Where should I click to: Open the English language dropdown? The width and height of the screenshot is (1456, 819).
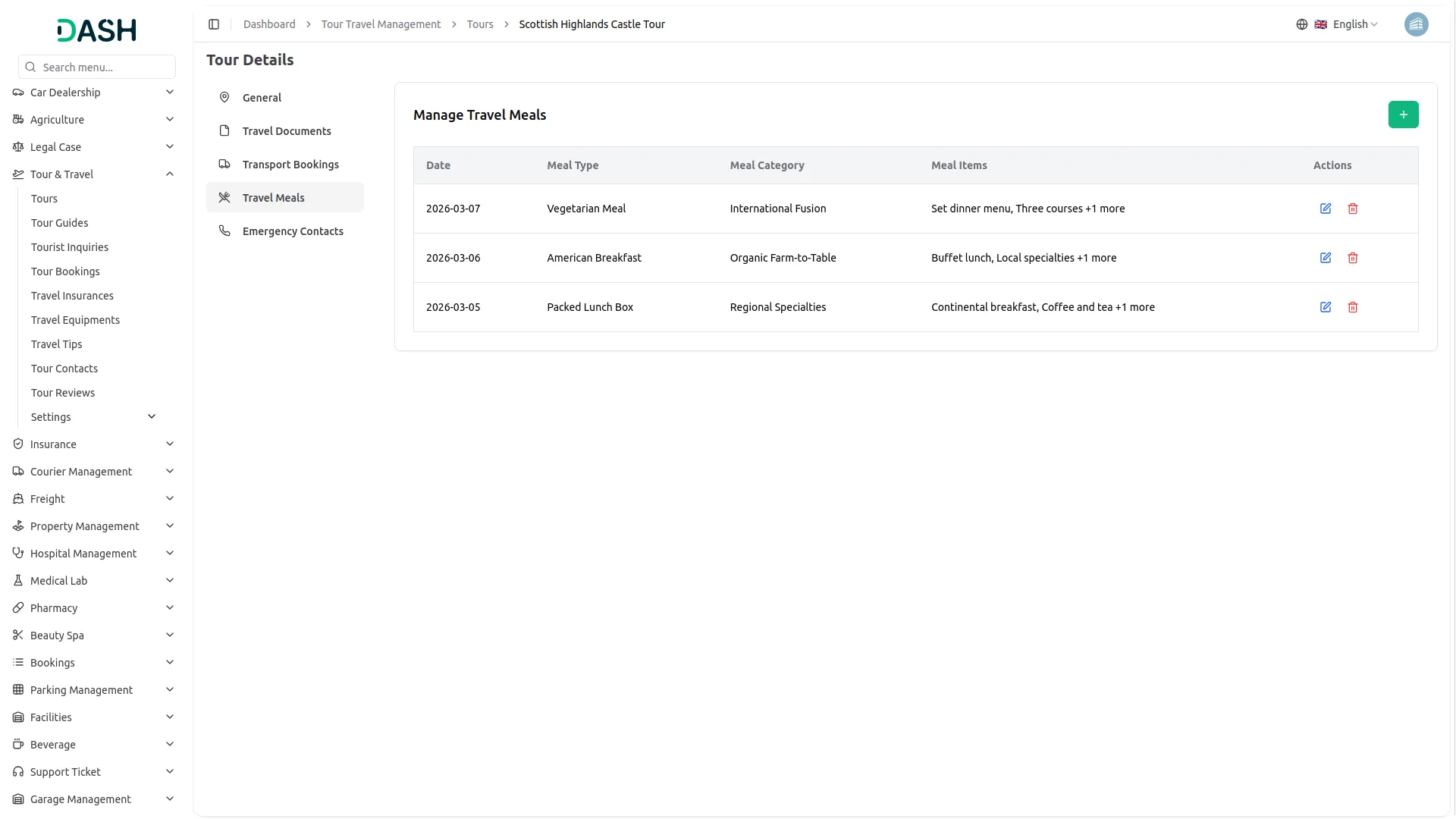pyautogui.click(x=1346, y=24)
